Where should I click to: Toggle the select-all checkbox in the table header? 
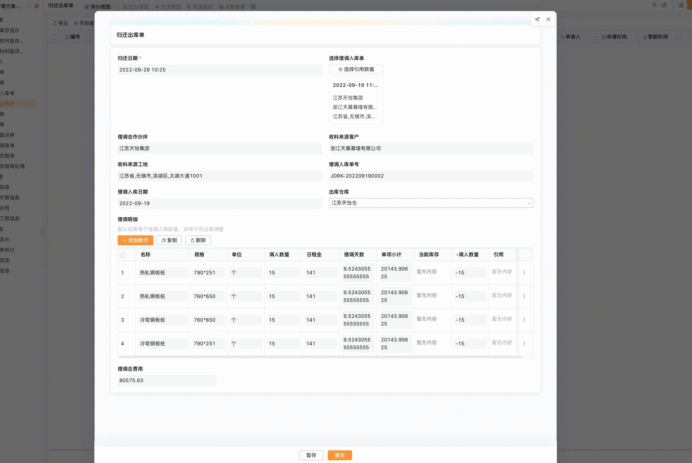pyautogui.click(x=123, y=255)
